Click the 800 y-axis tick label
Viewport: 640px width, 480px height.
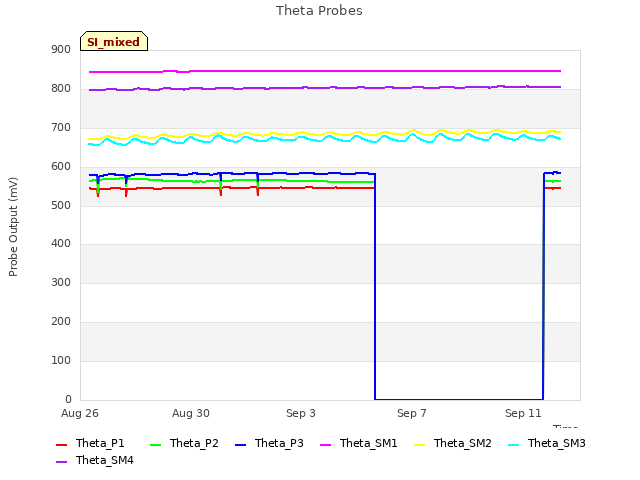(x=61, y=89)
